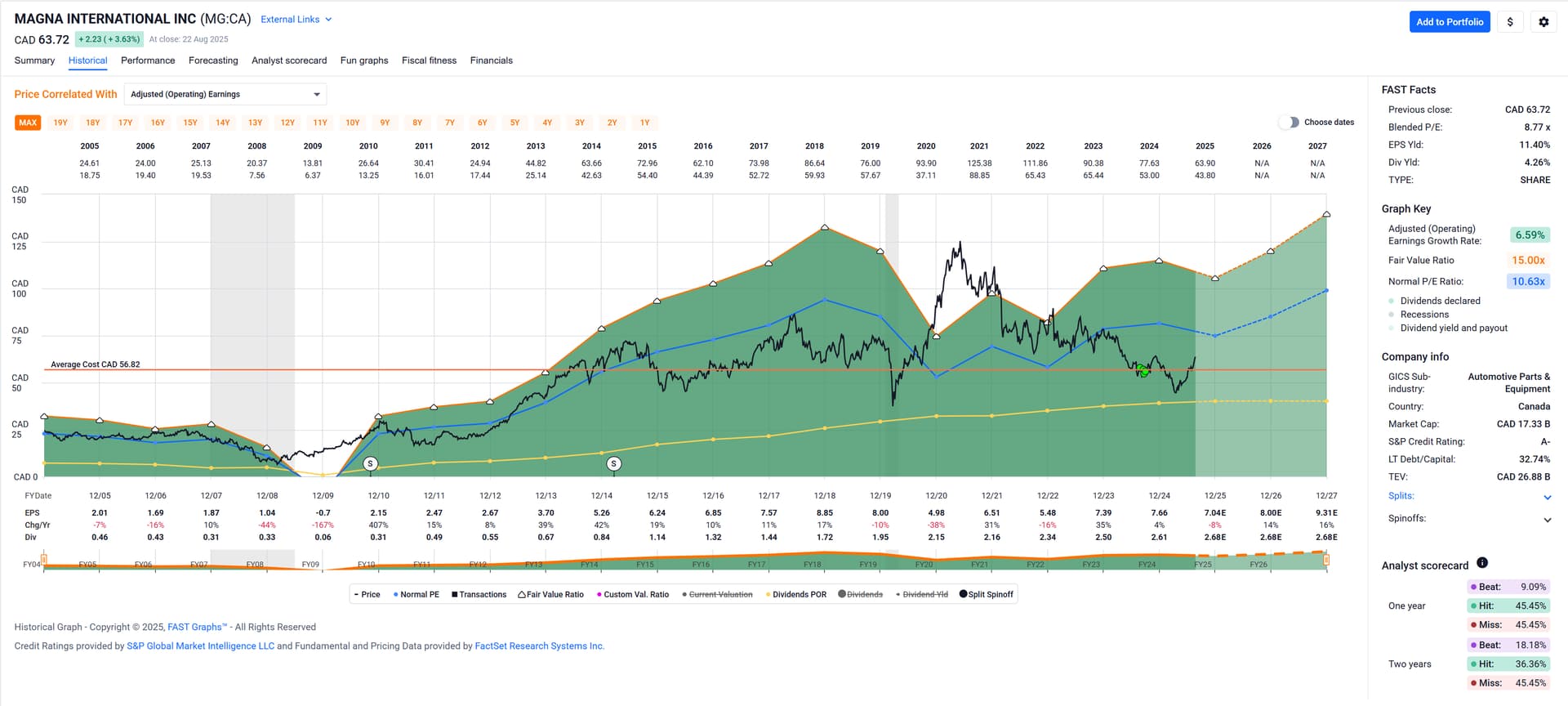
Task: Click the Fair Value triangle marker at 2018 peak
Action: [x=825, y=227]
